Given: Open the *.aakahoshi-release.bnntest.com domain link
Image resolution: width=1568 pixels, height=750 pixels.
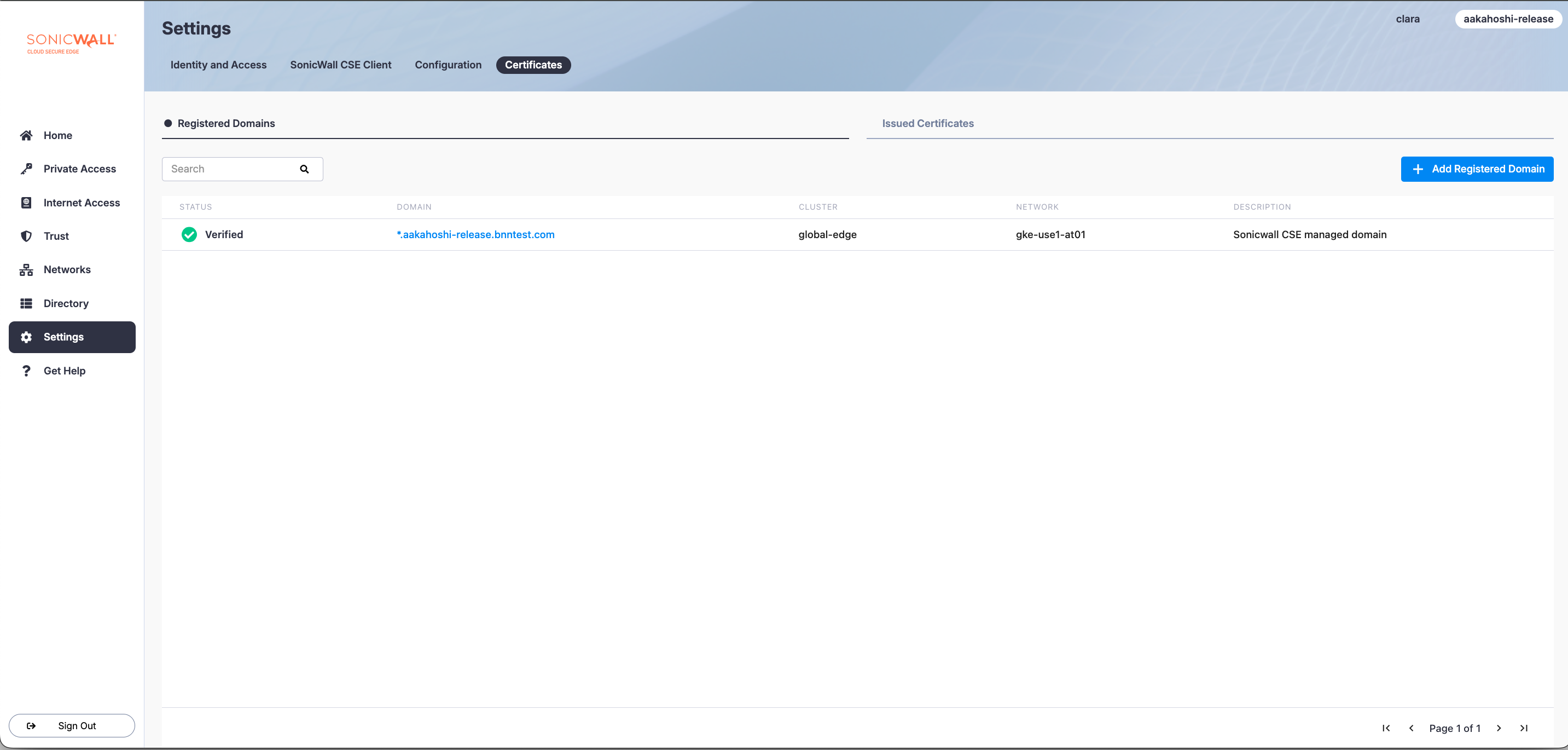Looking at the screenshot, I should pos(475,234).
